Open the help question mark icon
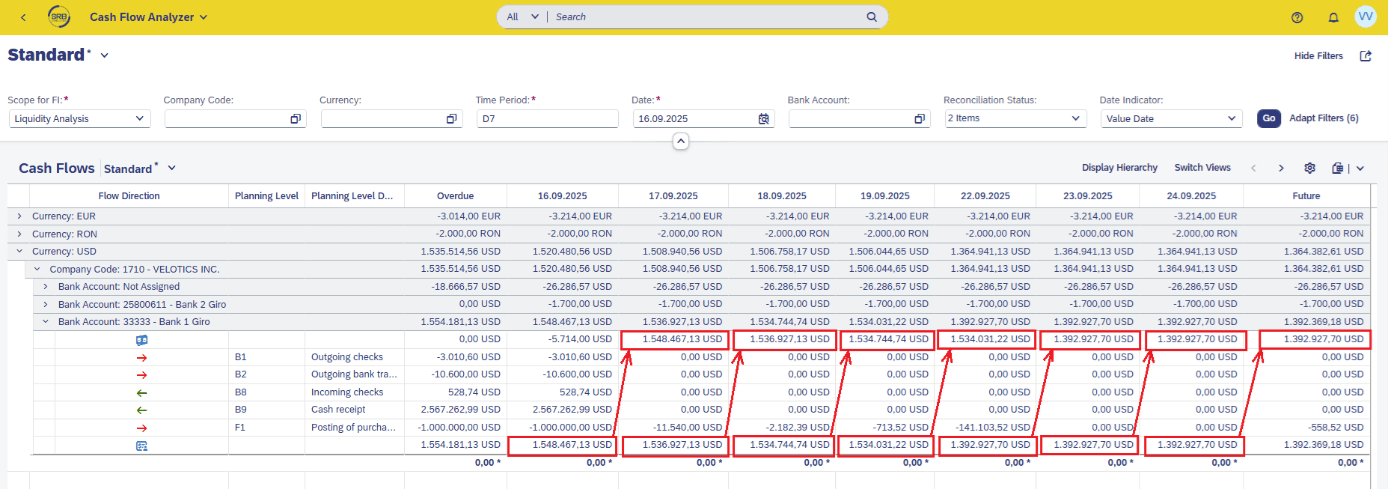The width and height of the screenshot is (1388, 489). [1297, 17]
